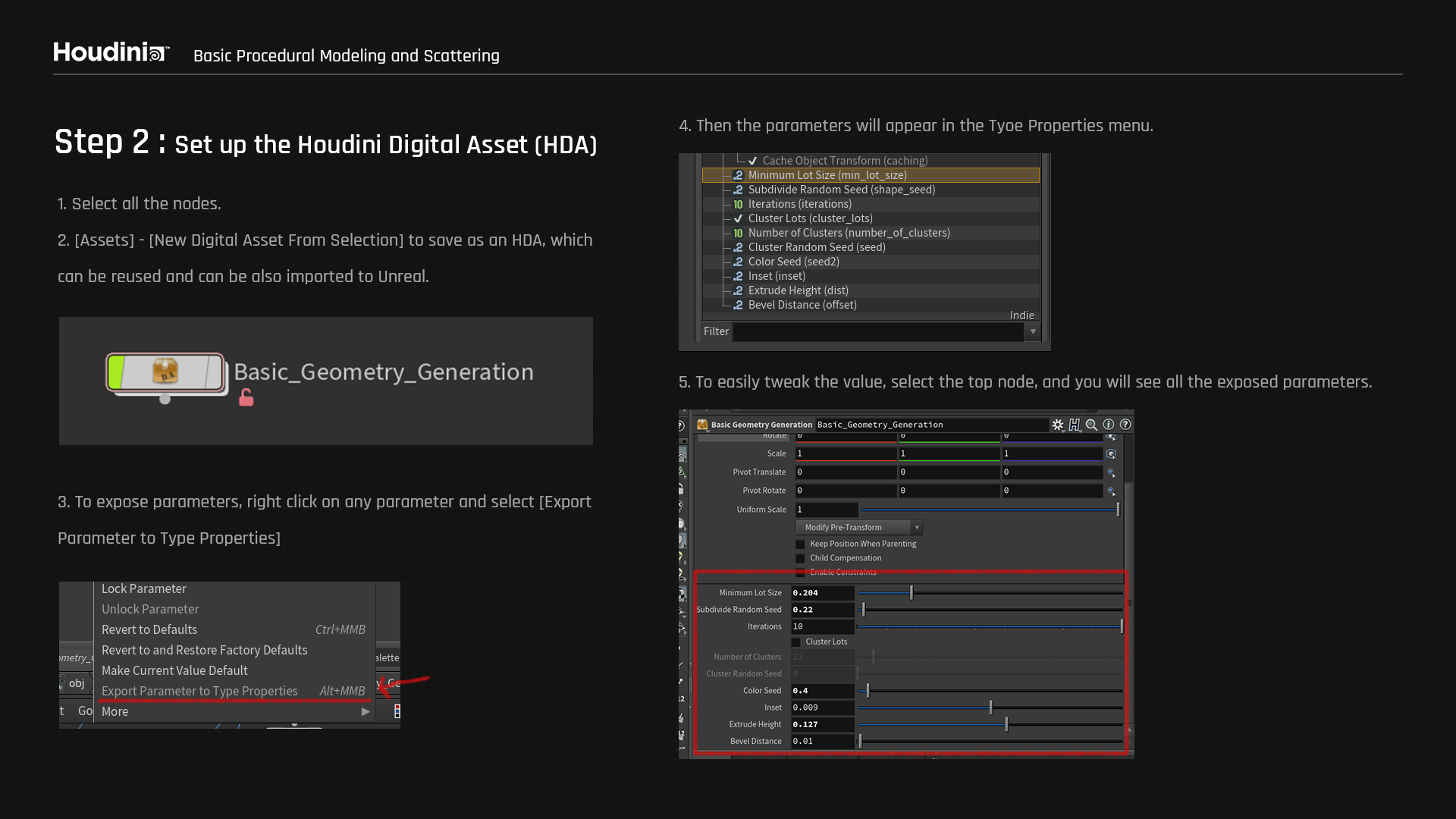Click float icon beside Bevel Distance

(x=738, y=305)
